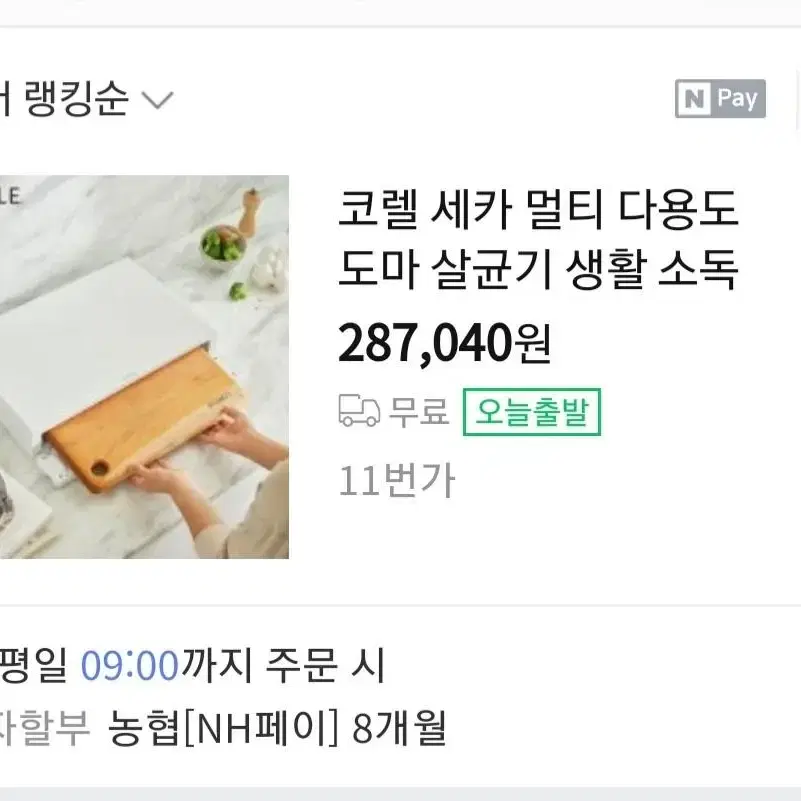Open the cutting board sterilizer product thumbnail
The height and width of the screenshot is (801, 801).
click(x=144, y=367)
